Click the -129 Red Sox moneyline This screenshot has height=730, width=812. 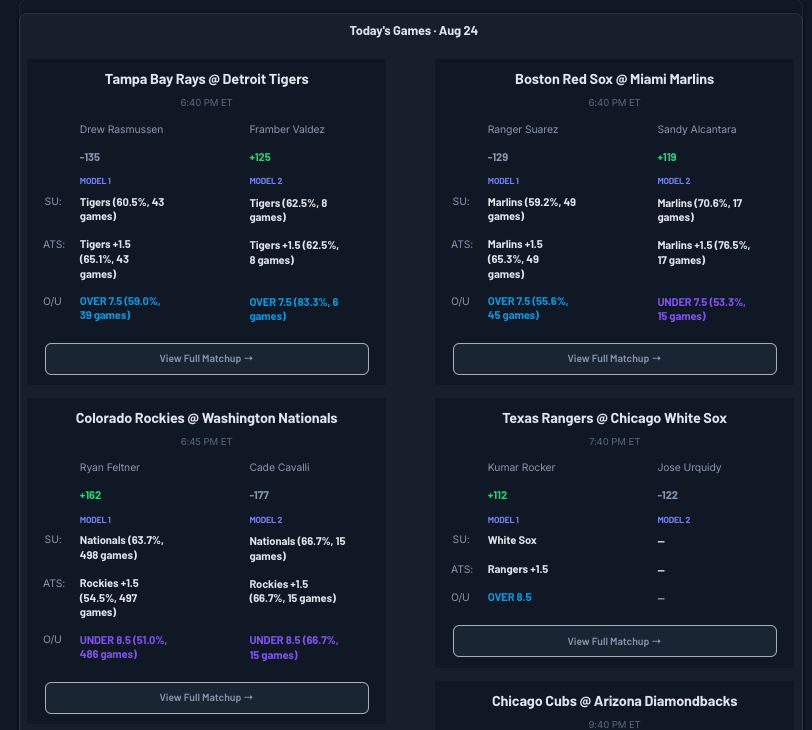(498, 157)
